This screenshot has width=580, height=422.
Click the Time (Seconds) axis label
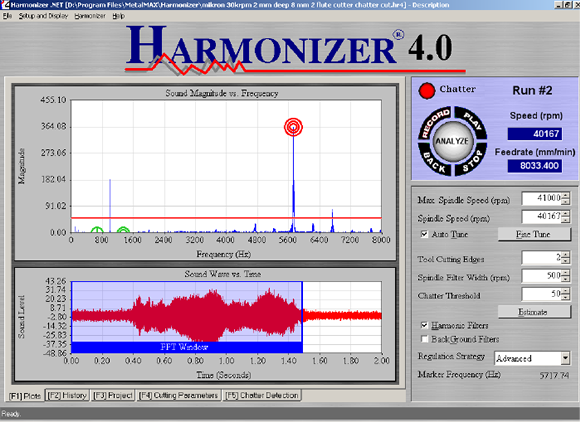[x=224, y=375]
